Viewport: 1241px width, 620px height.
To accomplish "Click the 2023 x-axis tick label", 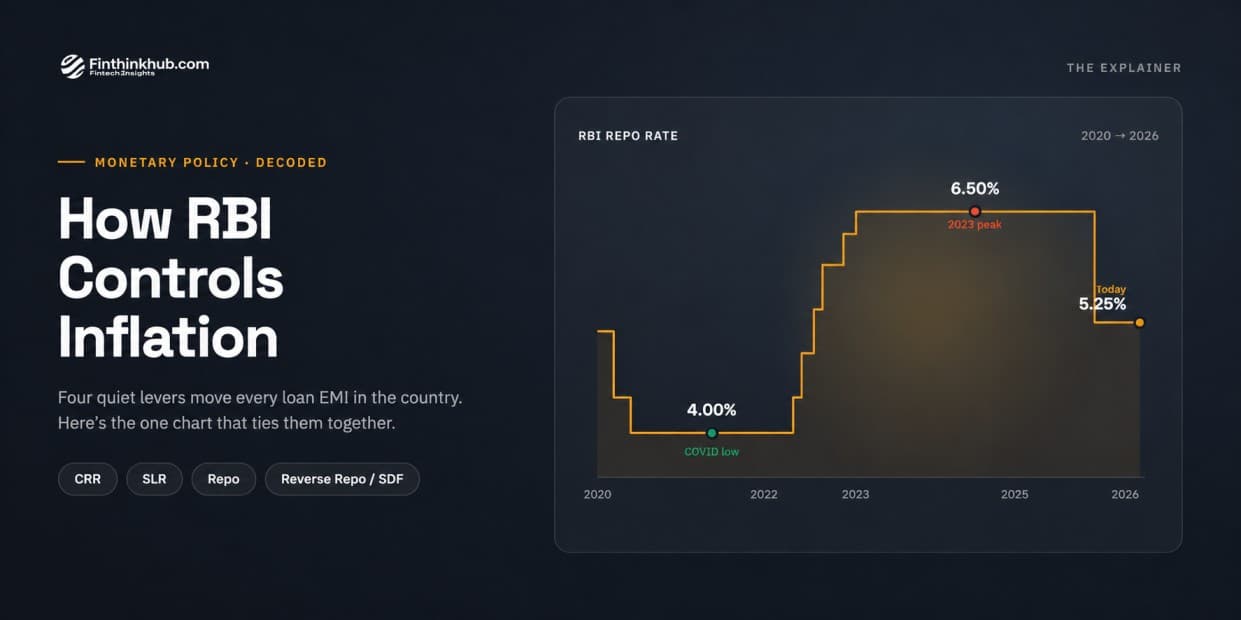I will [855, 494].
